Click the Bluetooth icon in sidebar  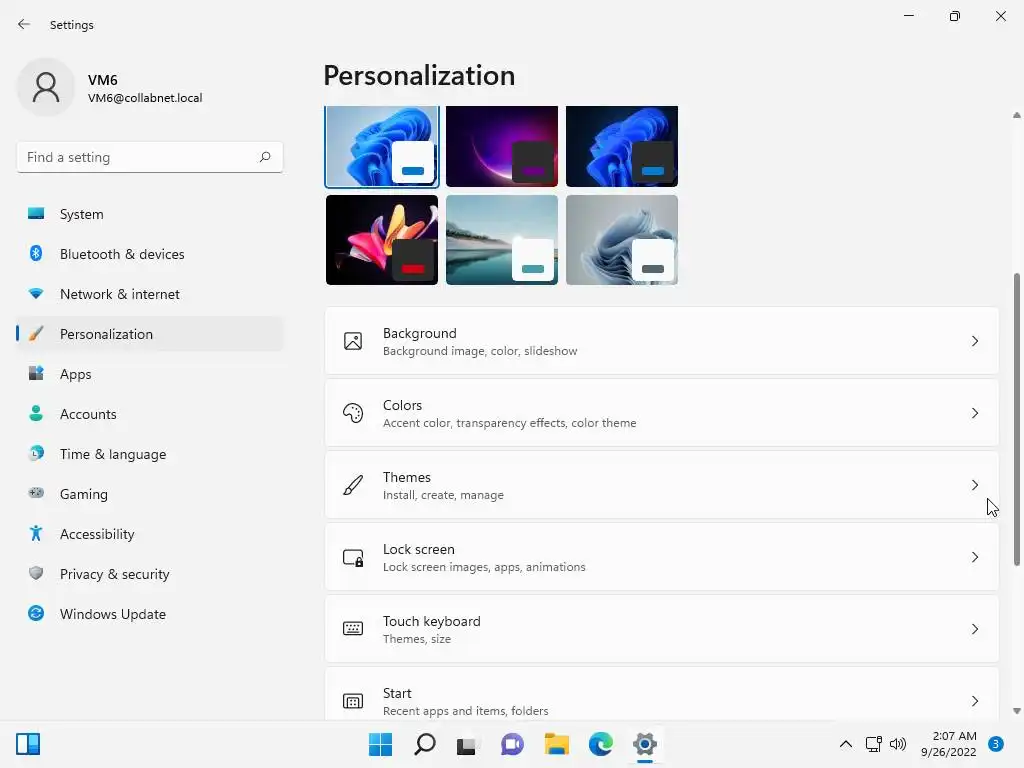tap(36, 253)
